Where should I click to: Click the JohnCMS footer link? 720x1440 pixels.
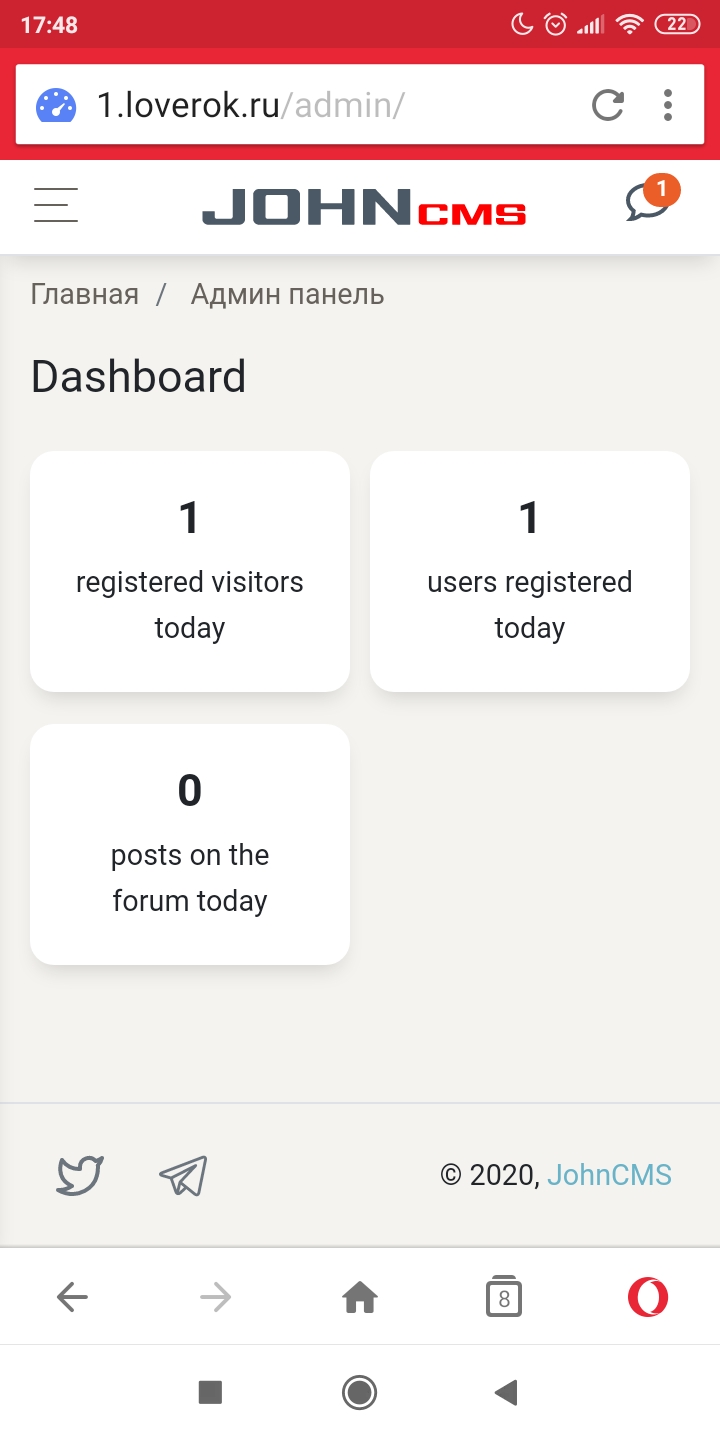pos(609,1175)
